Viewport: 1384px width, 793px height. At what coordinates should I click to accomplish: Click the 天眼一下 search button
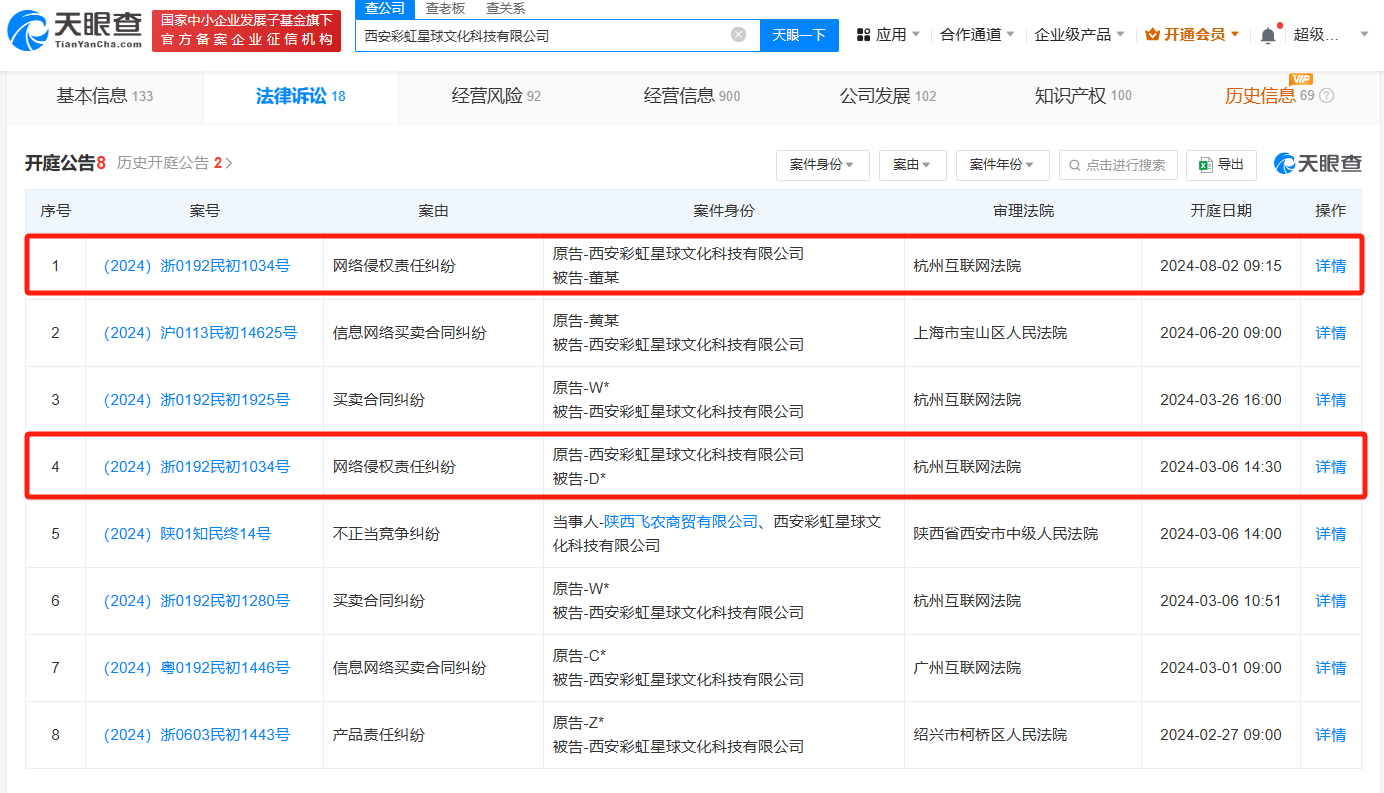click(x=799, y=35)
